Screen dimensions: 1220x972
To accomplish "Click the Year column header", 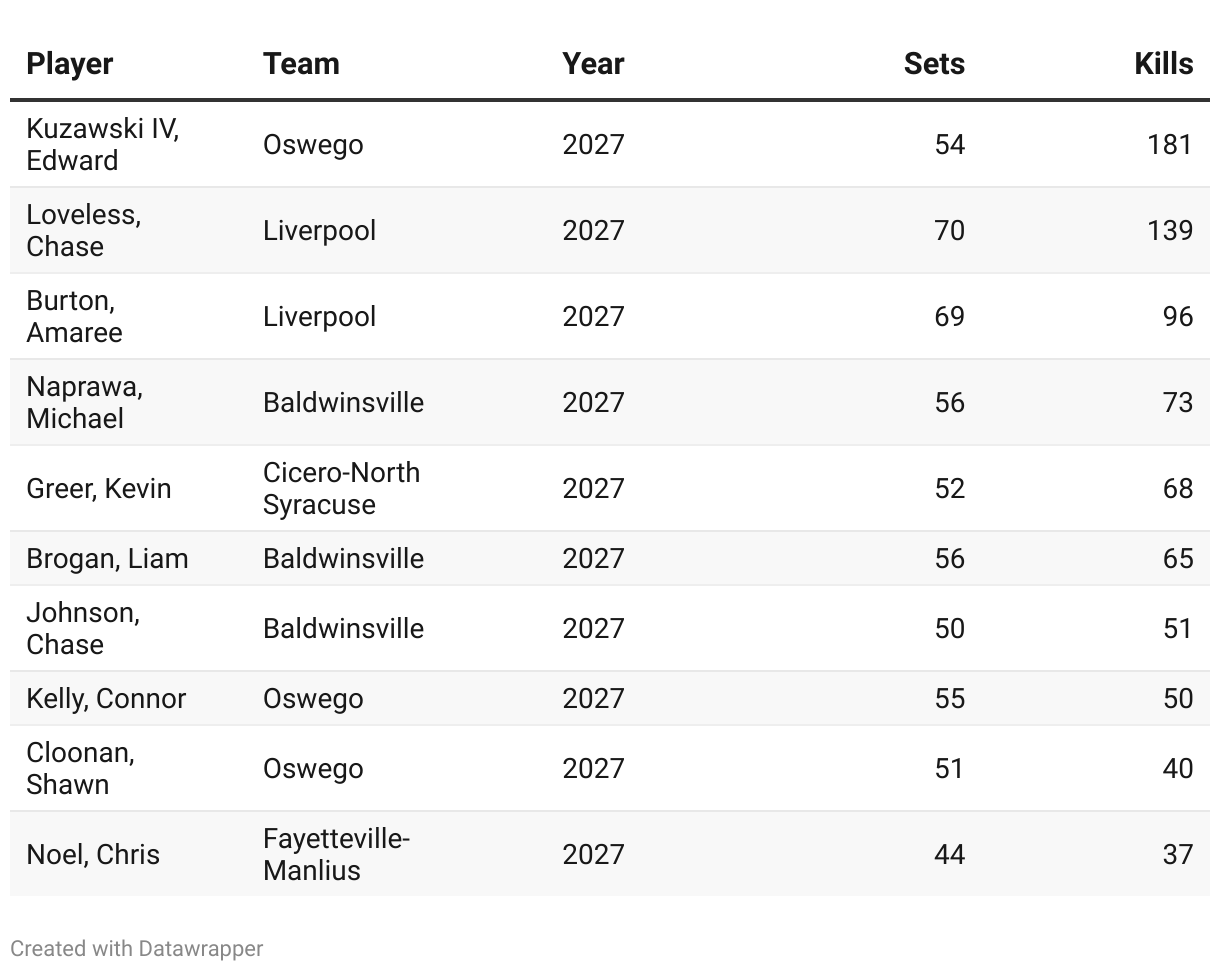I will point(593,64).
